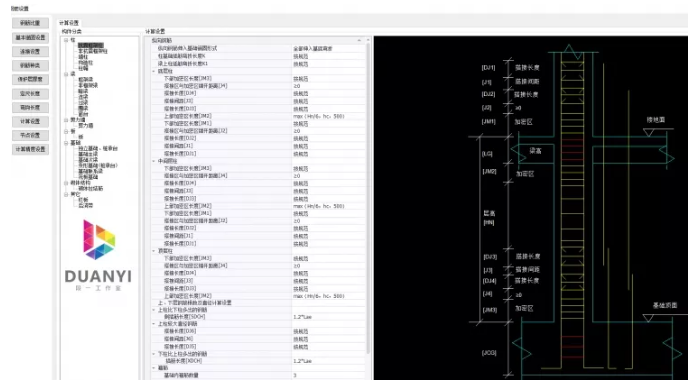Viewport: 699px width, 390px height.
Task: Select 筏板基础 in the tree
Action: pyautogui.click(x=88, y=177)
